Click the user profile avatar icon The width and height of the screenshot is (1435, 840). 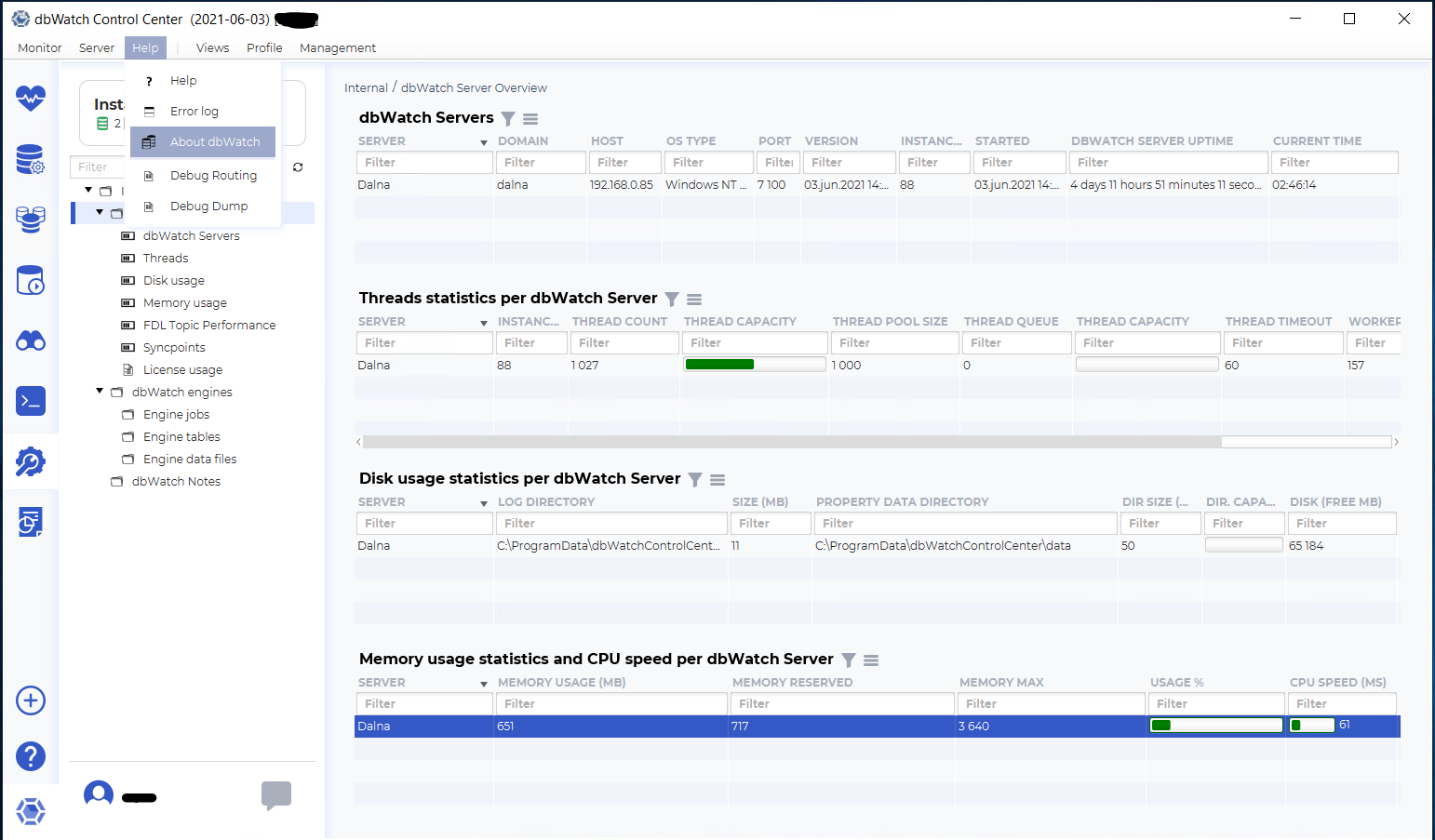pos(99,795)
